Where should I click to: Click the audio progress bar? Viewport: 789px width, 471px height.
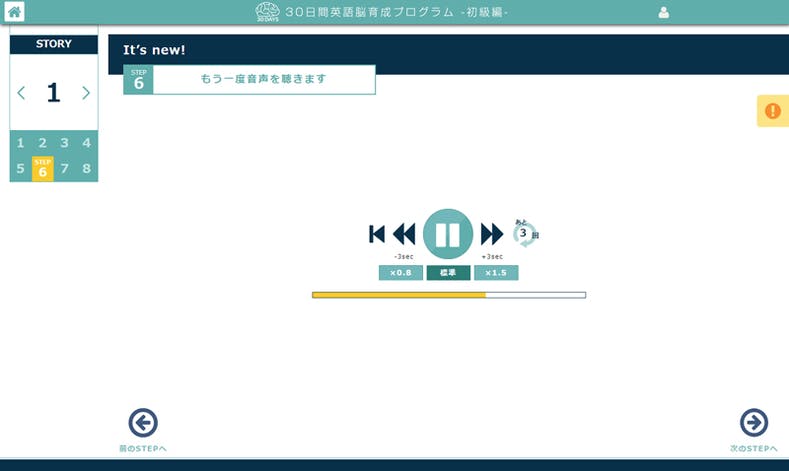pos(448,295)
